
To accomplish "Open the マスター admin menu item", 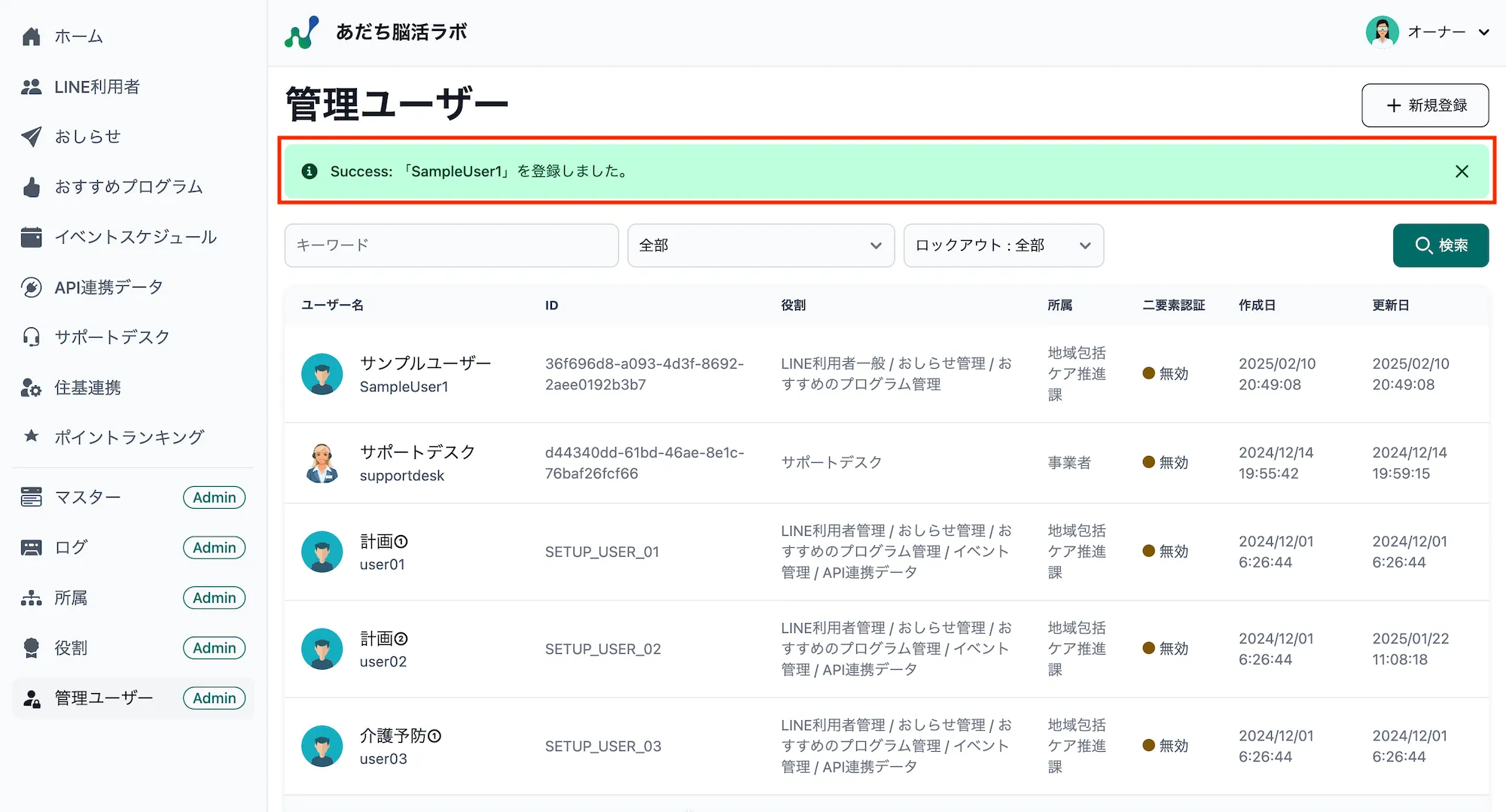I will [87, 497].
